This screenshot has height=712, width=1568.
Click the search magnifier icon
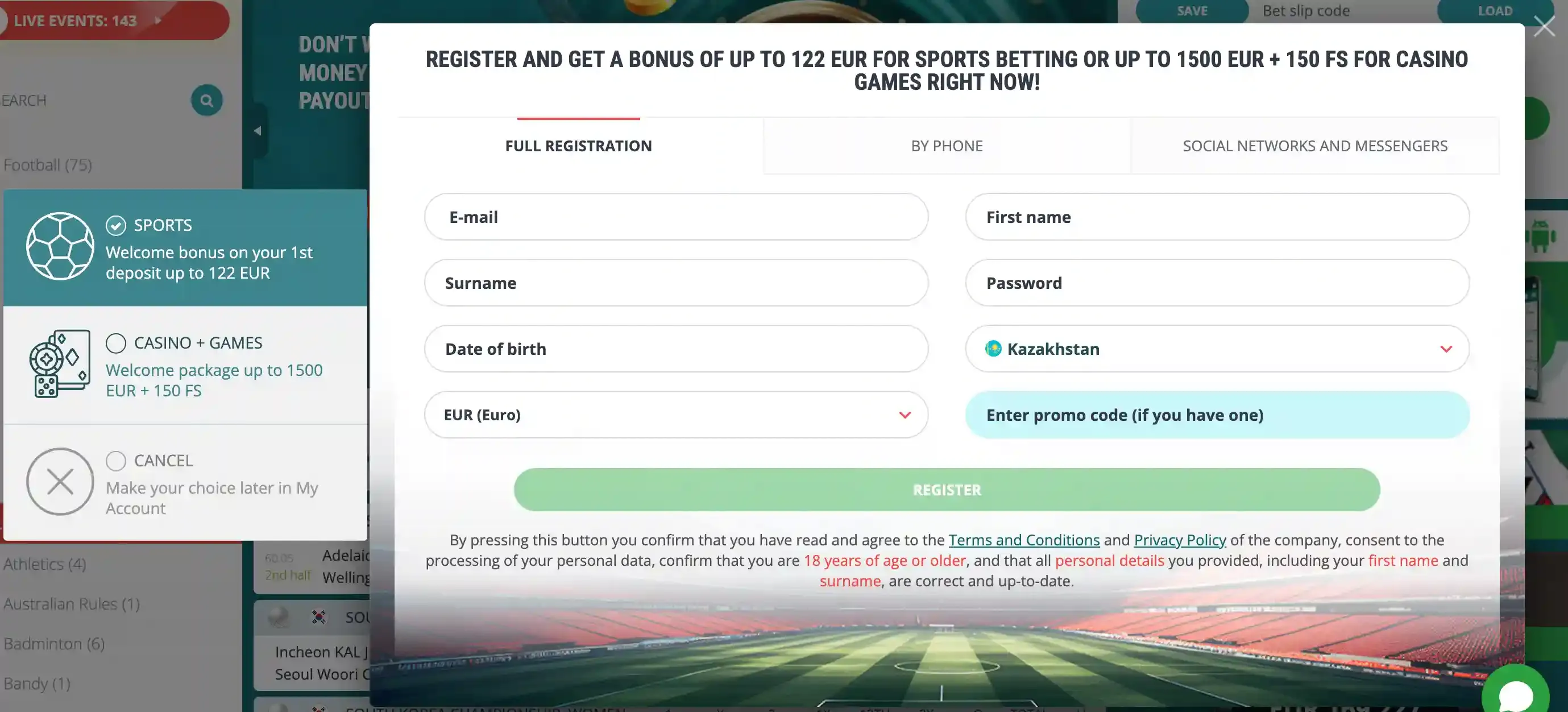click(206, 100)
